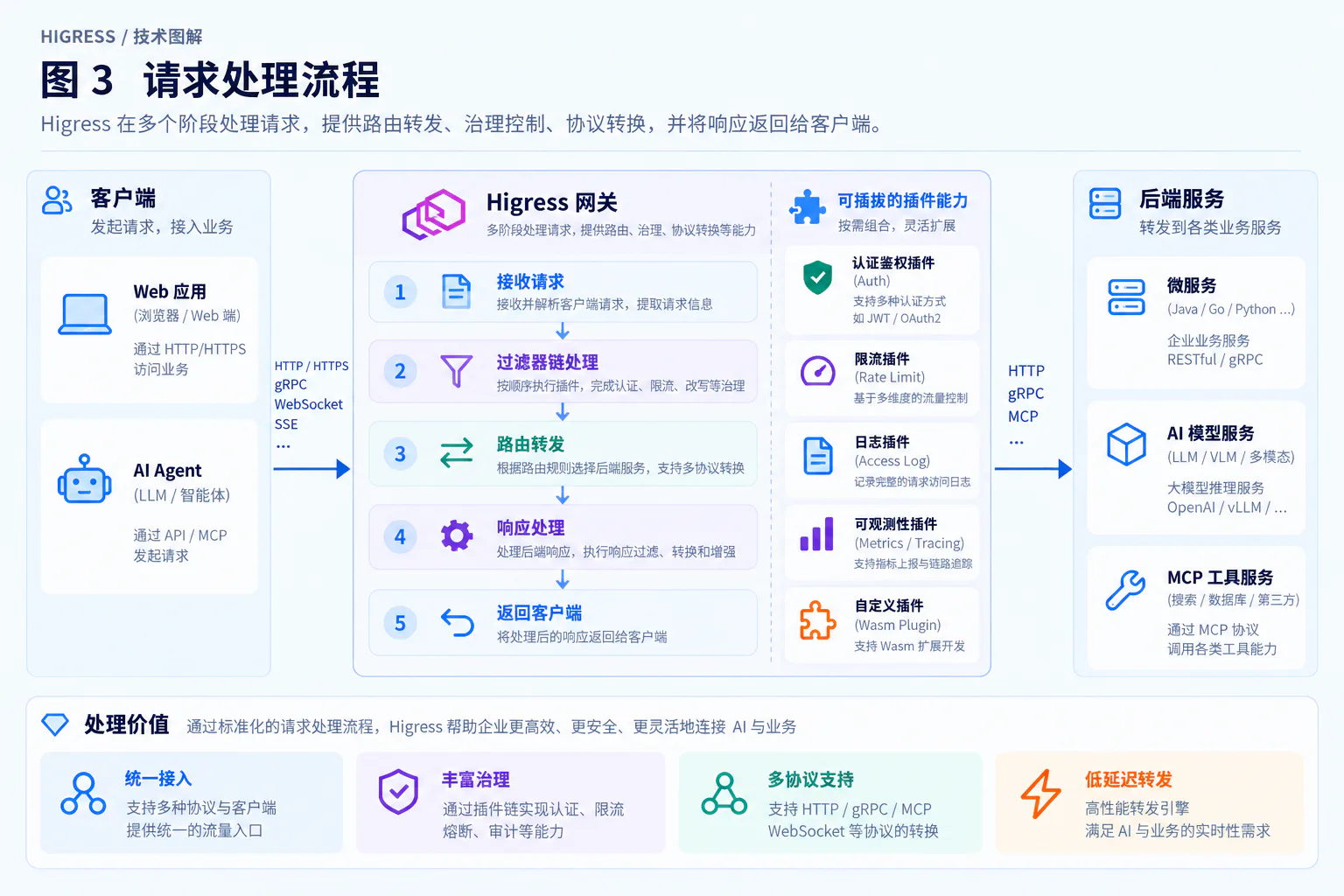Click the 认证鉴权插件 title text
Viewport: 1344px width, 896px height.
[893, 262]
